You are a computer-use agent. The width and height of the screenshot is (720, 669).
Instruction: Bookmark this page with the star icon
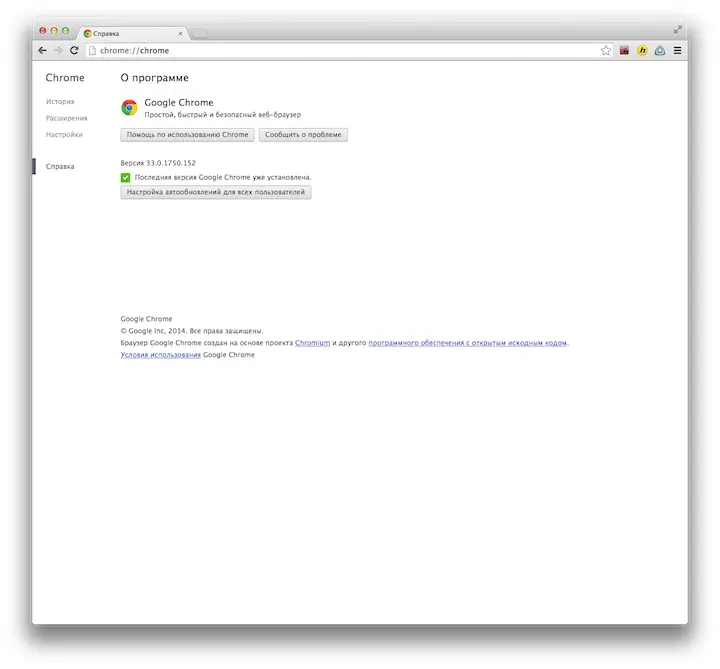[605, 50]
